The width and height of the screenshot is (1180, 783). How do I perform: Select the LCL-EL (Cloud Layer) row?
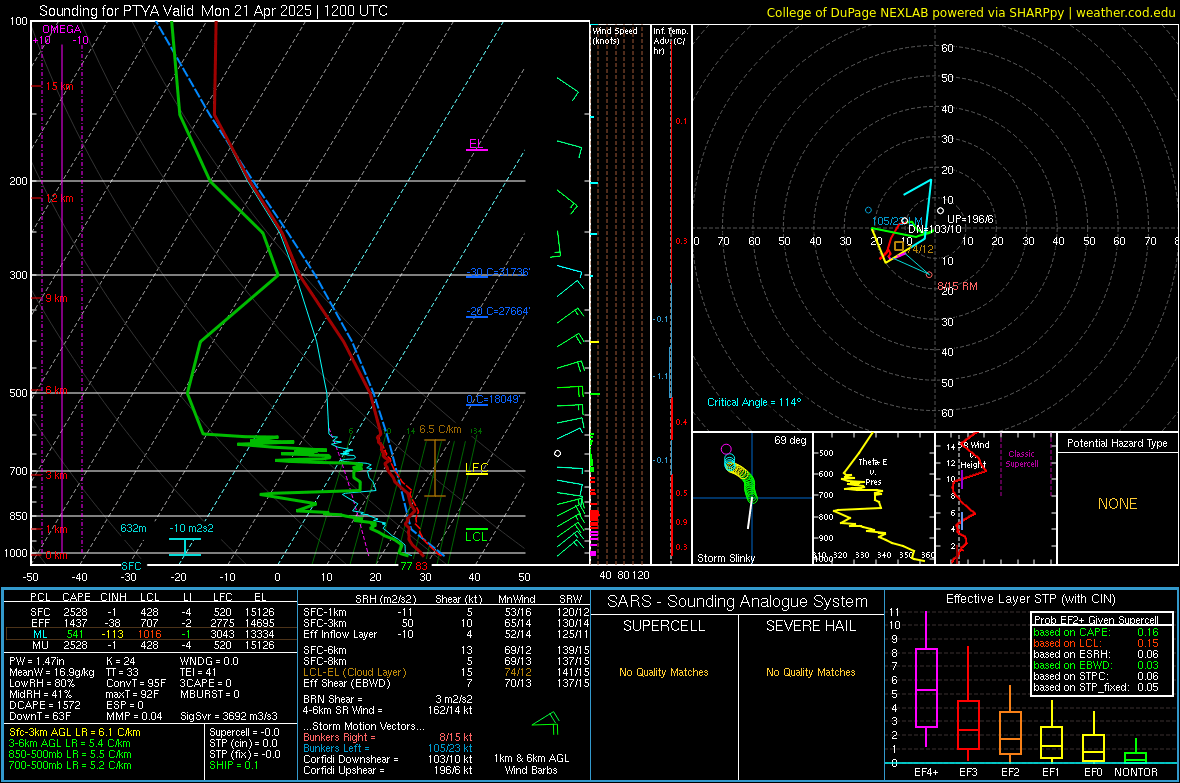click(x=445, y=672)
